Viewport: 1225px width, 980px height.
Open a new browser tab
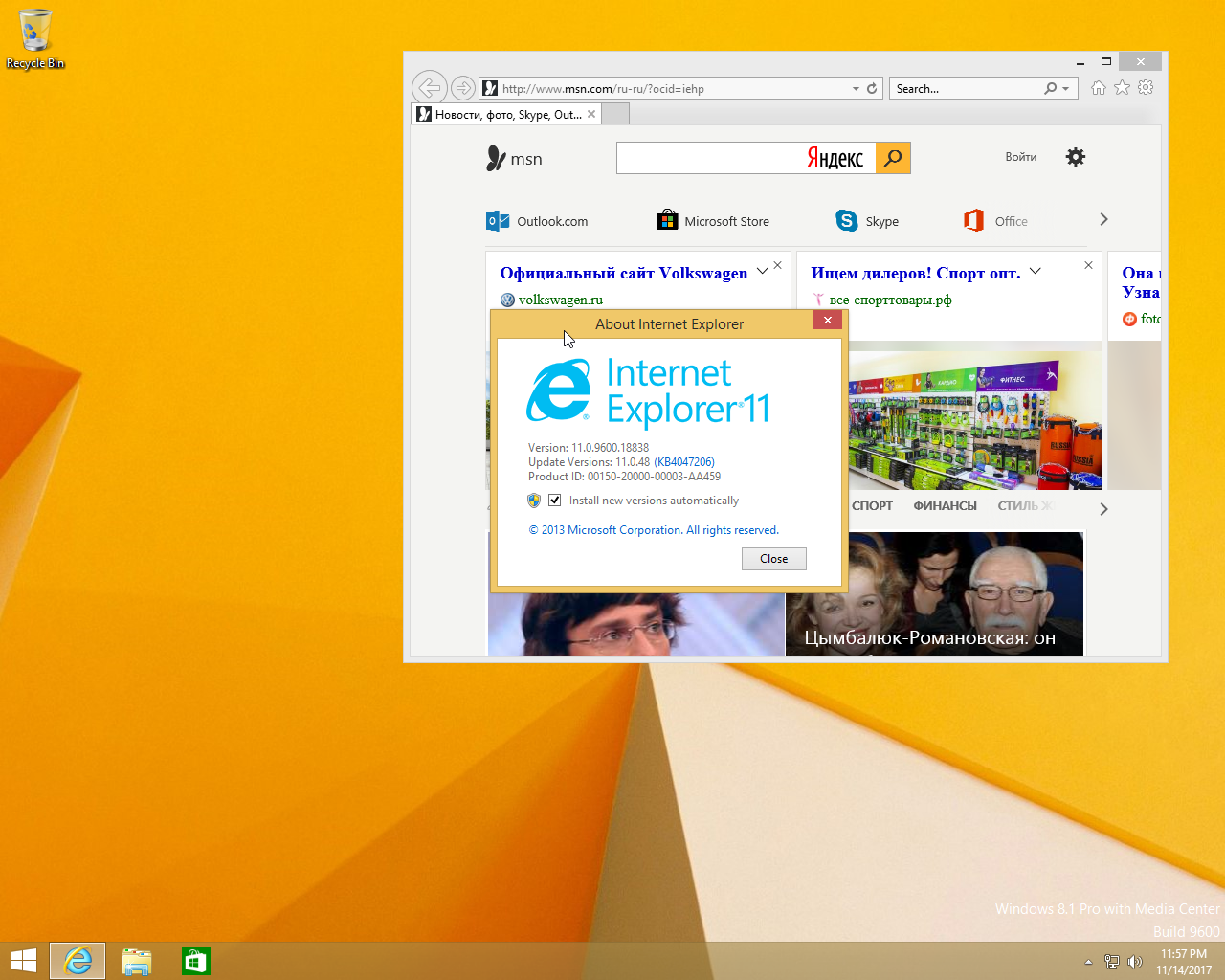(x=615, y=115)
